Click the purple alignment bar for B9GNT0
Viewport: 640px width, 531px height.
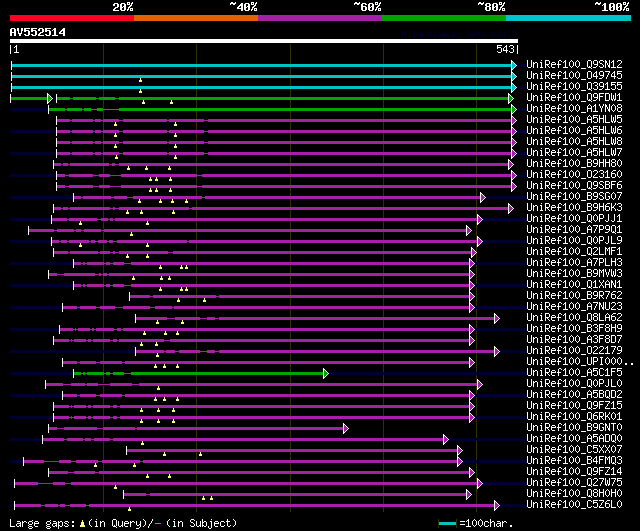point(198,429)
